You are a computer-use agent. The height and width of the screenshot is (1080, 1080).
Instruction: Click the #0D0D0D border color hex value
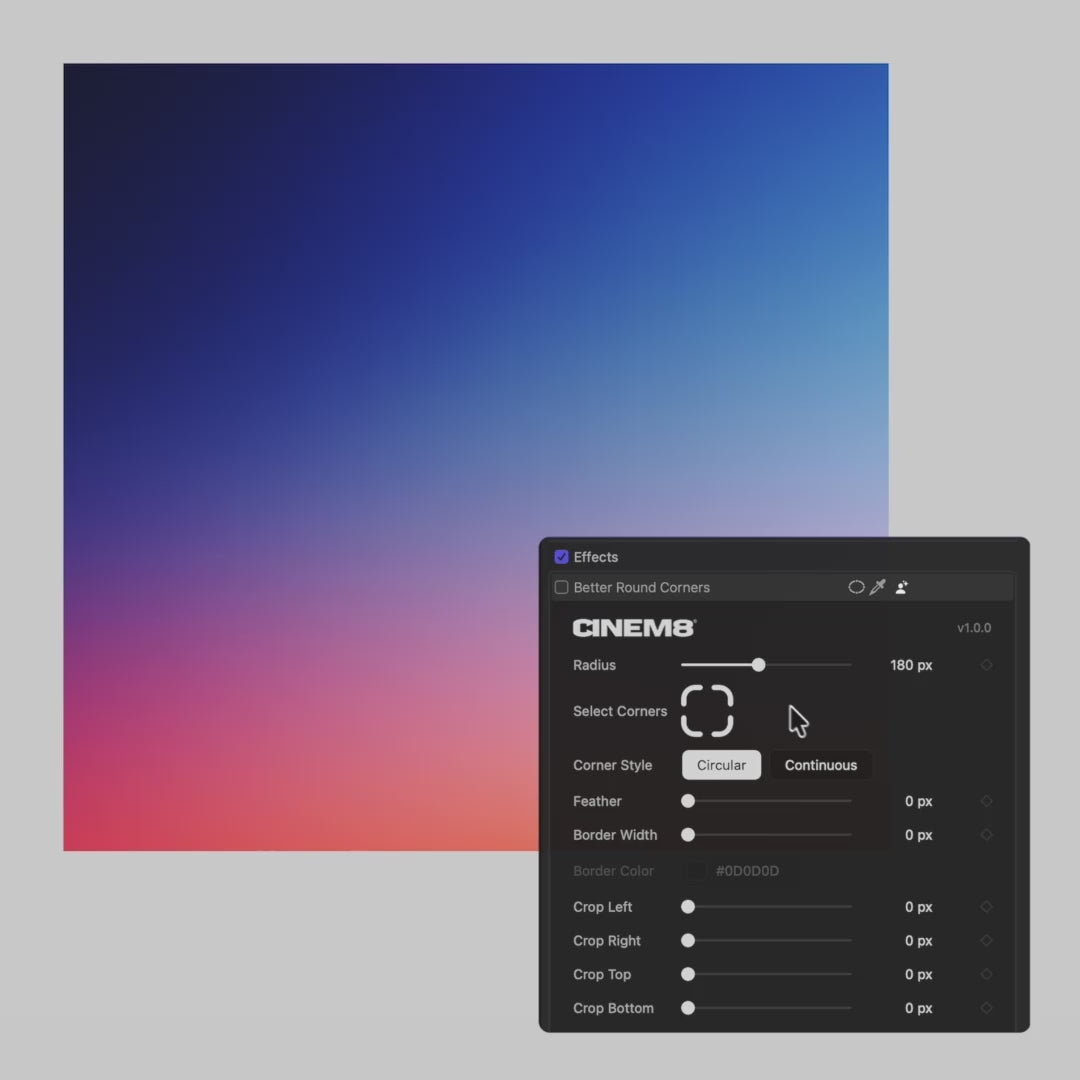tap(747, 871)
